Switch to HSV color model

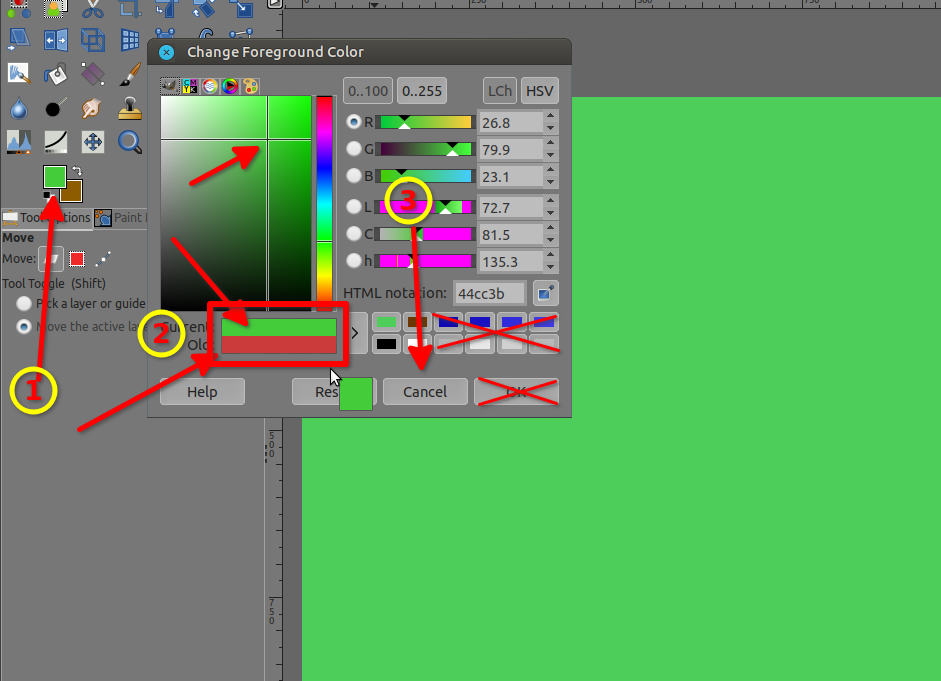(539, 91)
